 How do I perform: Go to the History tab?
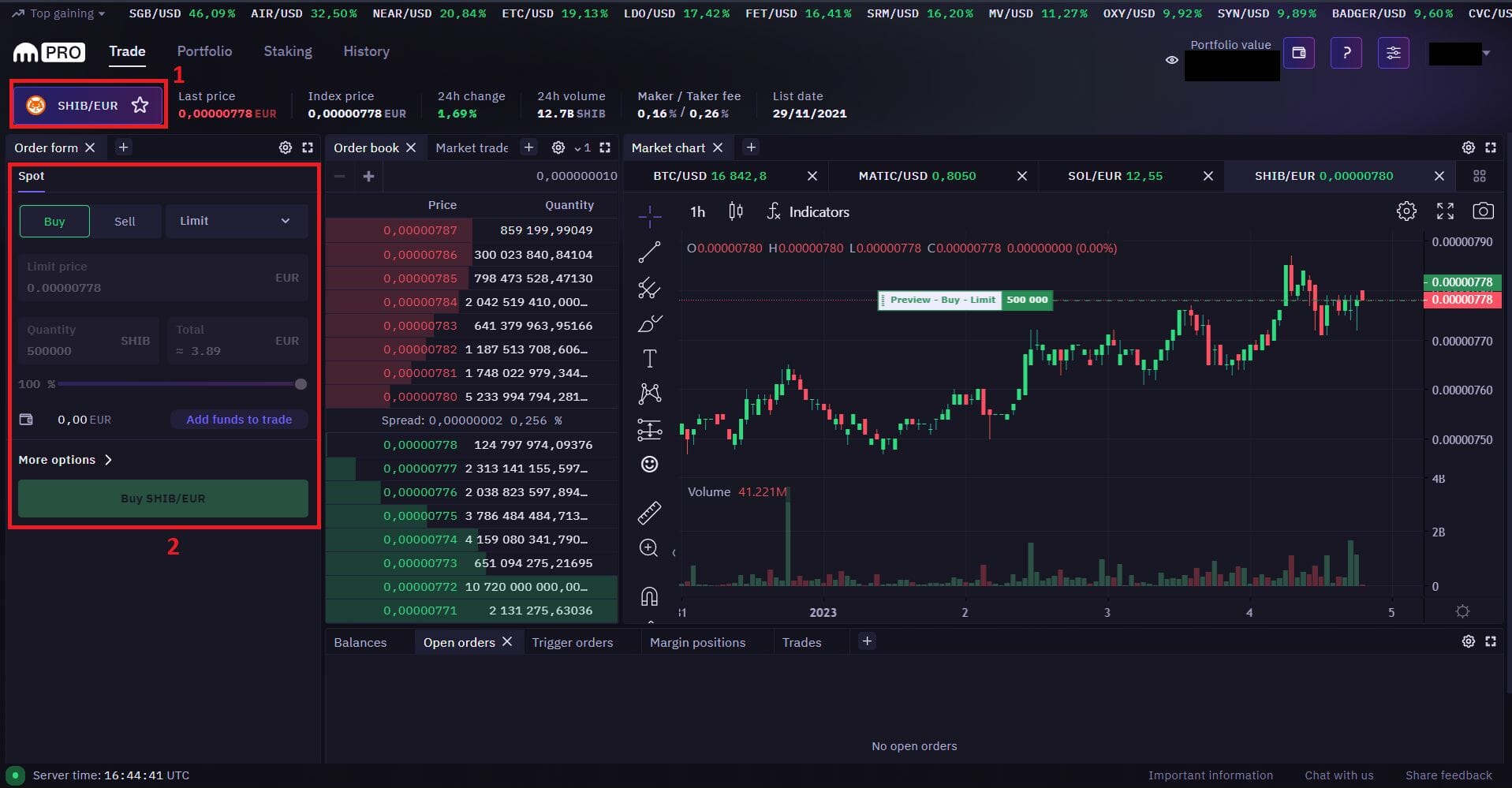(x=366, y=51)
